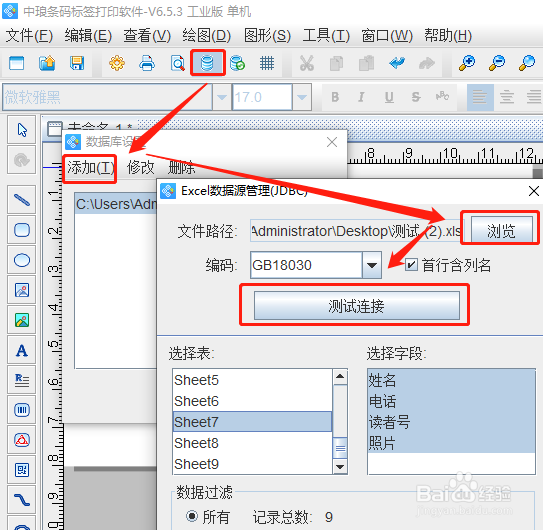543x530 pixels.
Task: Open 图形(S) menu
Action: click(x=267, y=36)
